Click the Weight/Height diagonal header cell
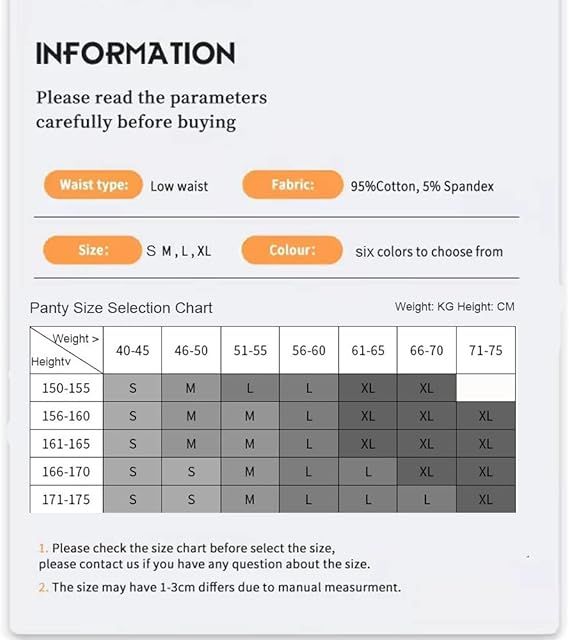Screen dimensions: 569x640 [67, 350]
